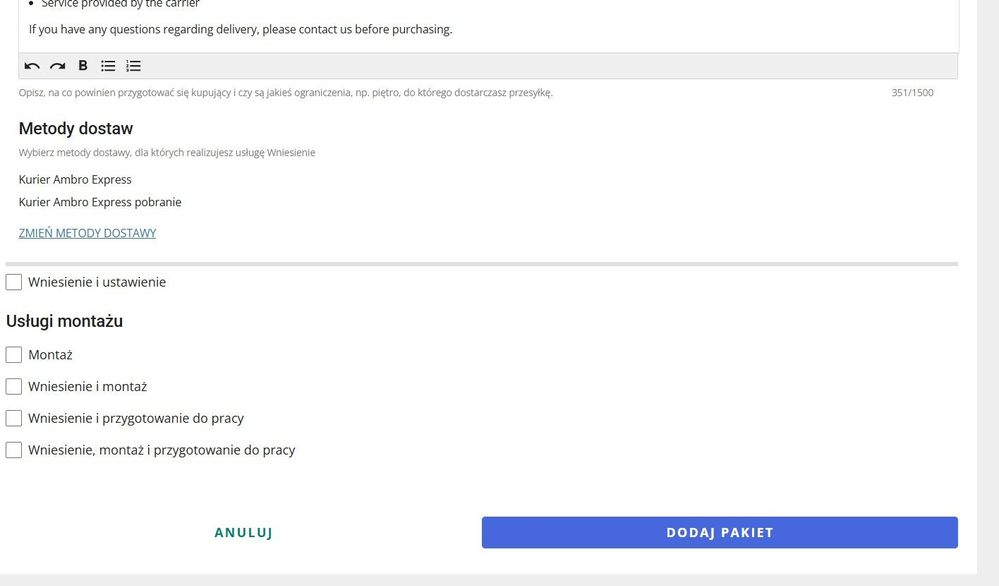Insert a bulleted list
The height and width of the screenshot is (586, 999).
pyautogui.click(x=108, y=66)
